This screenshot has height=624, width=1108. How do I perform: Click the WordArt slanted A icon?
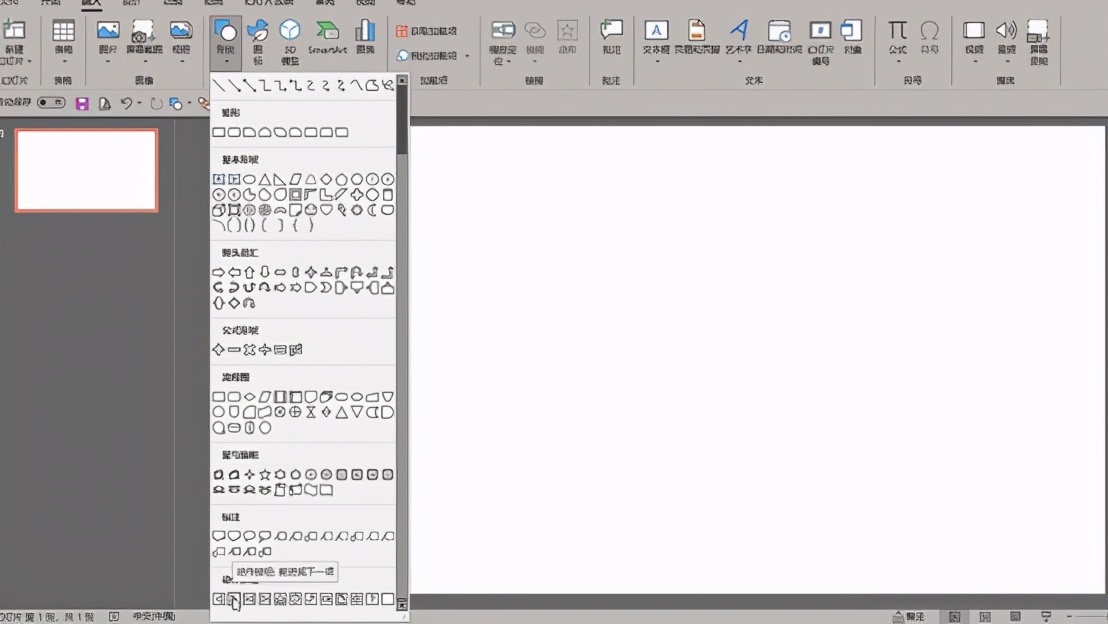(x=738, y=30)
